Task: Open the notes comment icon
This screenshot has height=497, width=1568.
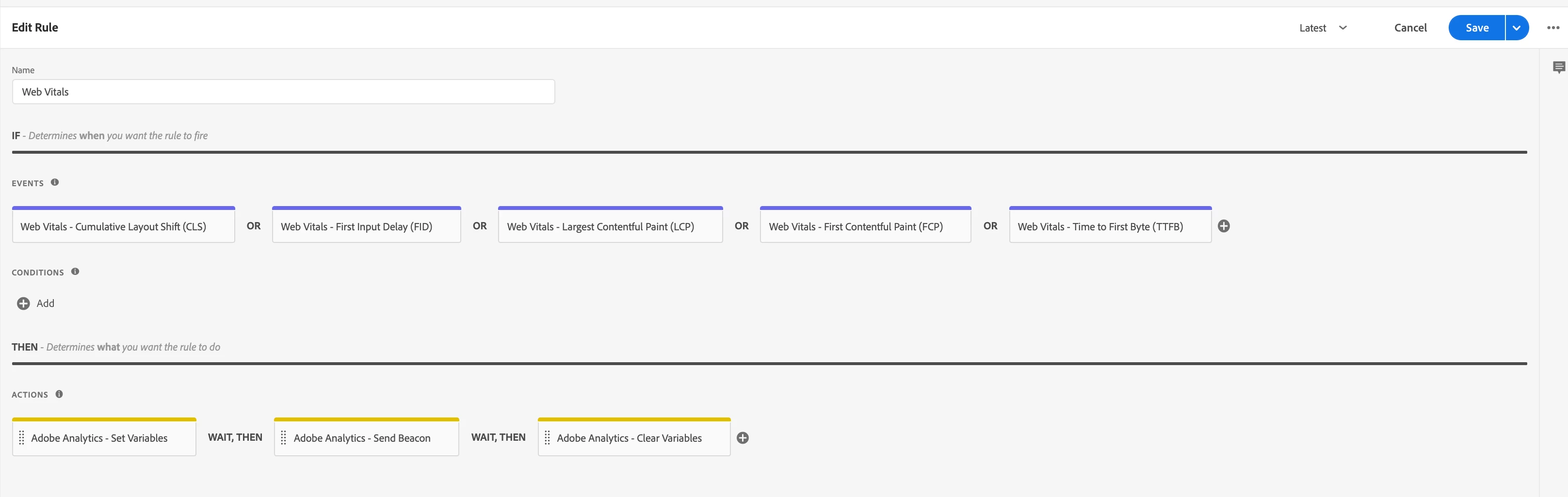Action: [1559, 67]
